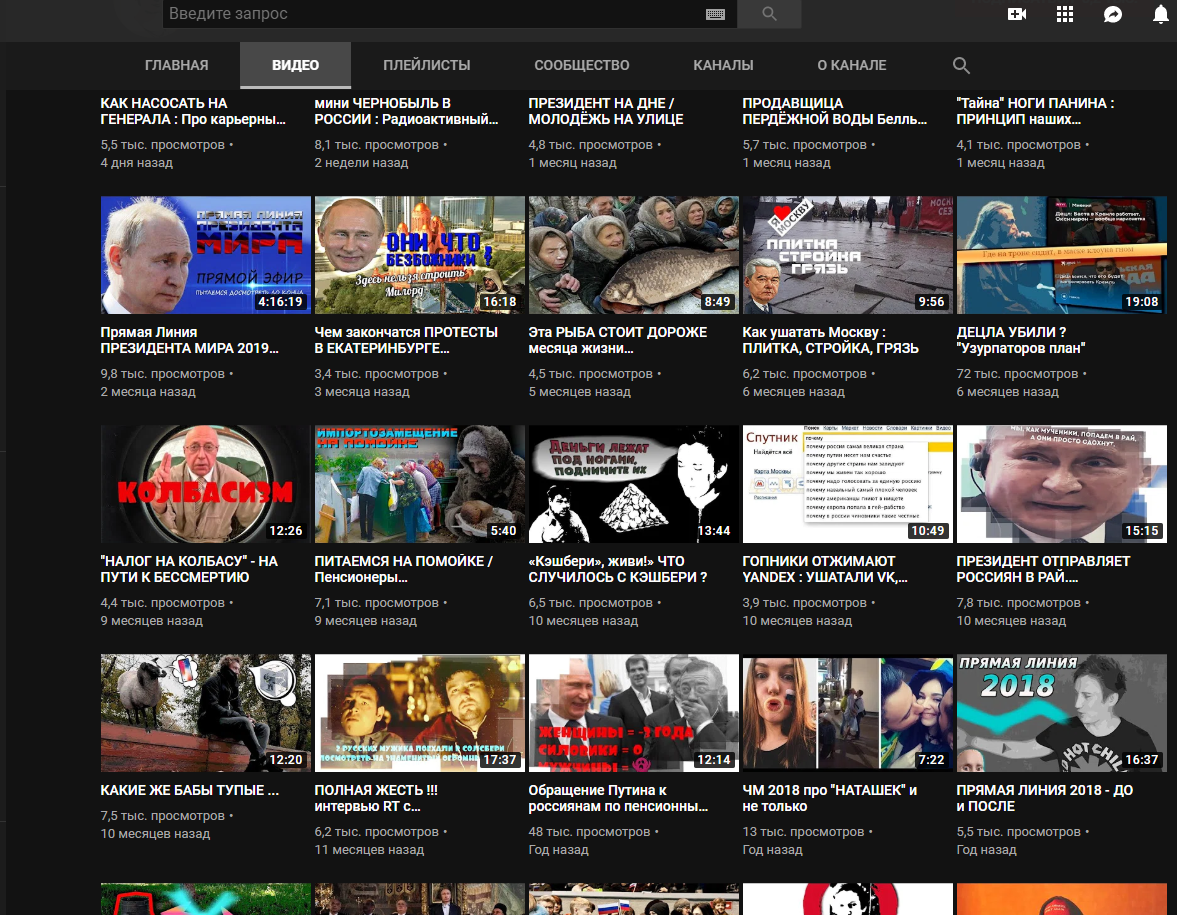Click '4 дня назад' upload date text
Screen dimensions: 1177x915
[137, 163]
